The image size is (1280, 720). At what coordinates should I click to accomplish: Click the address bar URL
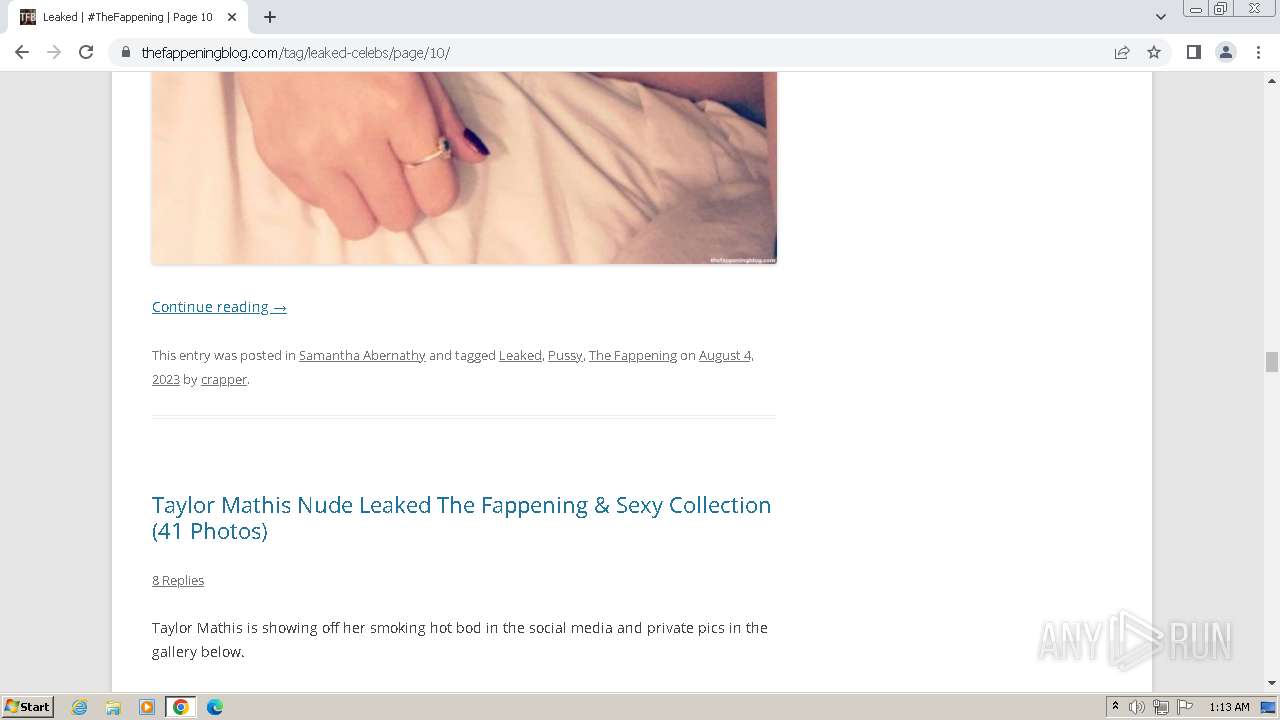[296, 52]
